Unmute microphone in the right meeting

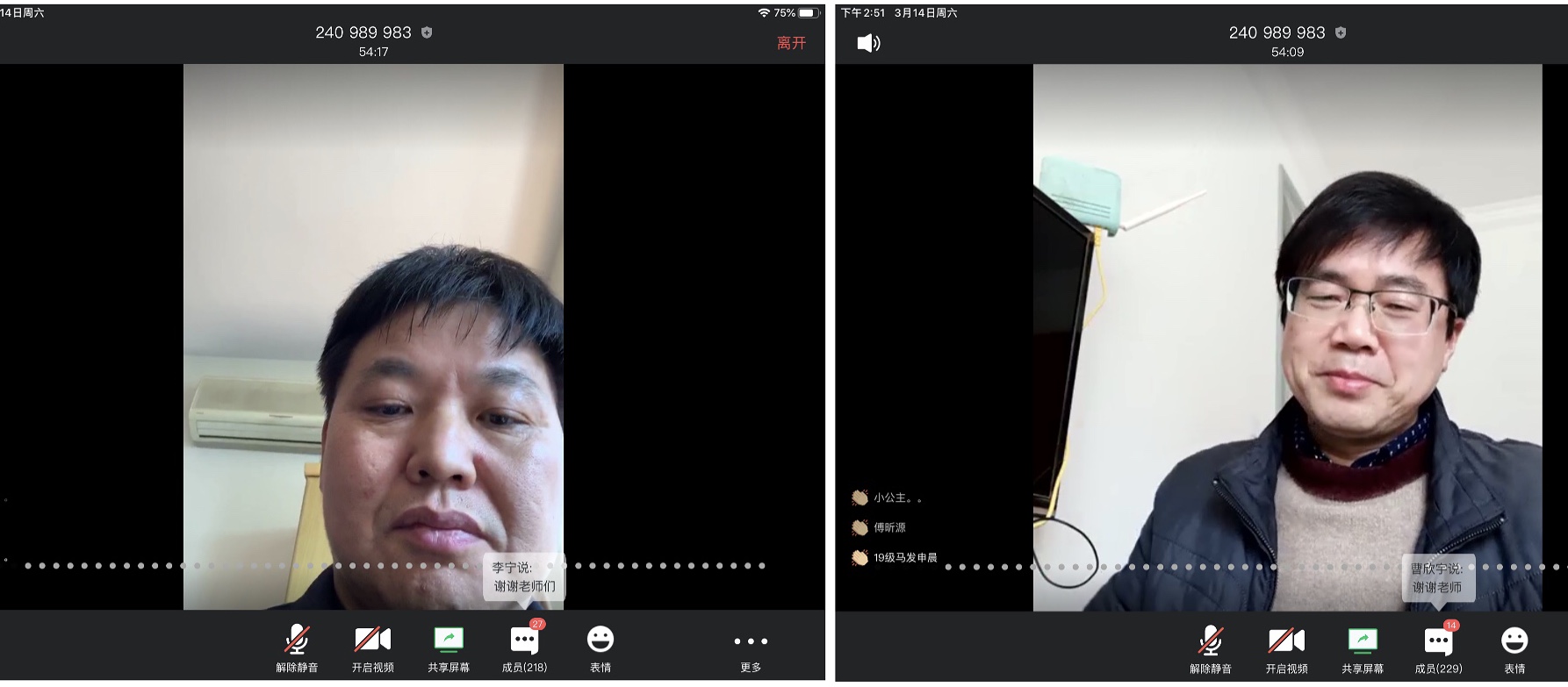(1210, 648)
